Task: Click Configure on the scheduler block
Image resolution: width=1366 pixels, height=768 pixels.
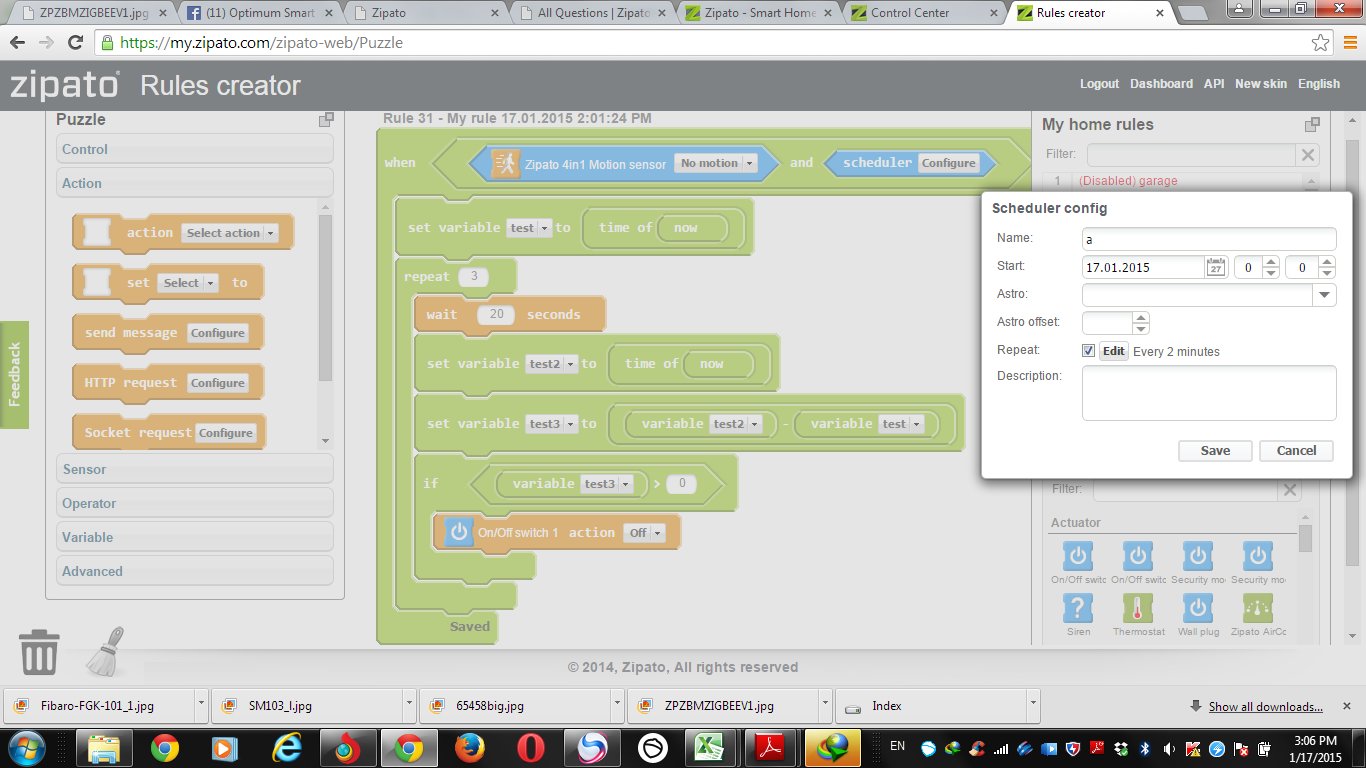Action: [948, 163]
